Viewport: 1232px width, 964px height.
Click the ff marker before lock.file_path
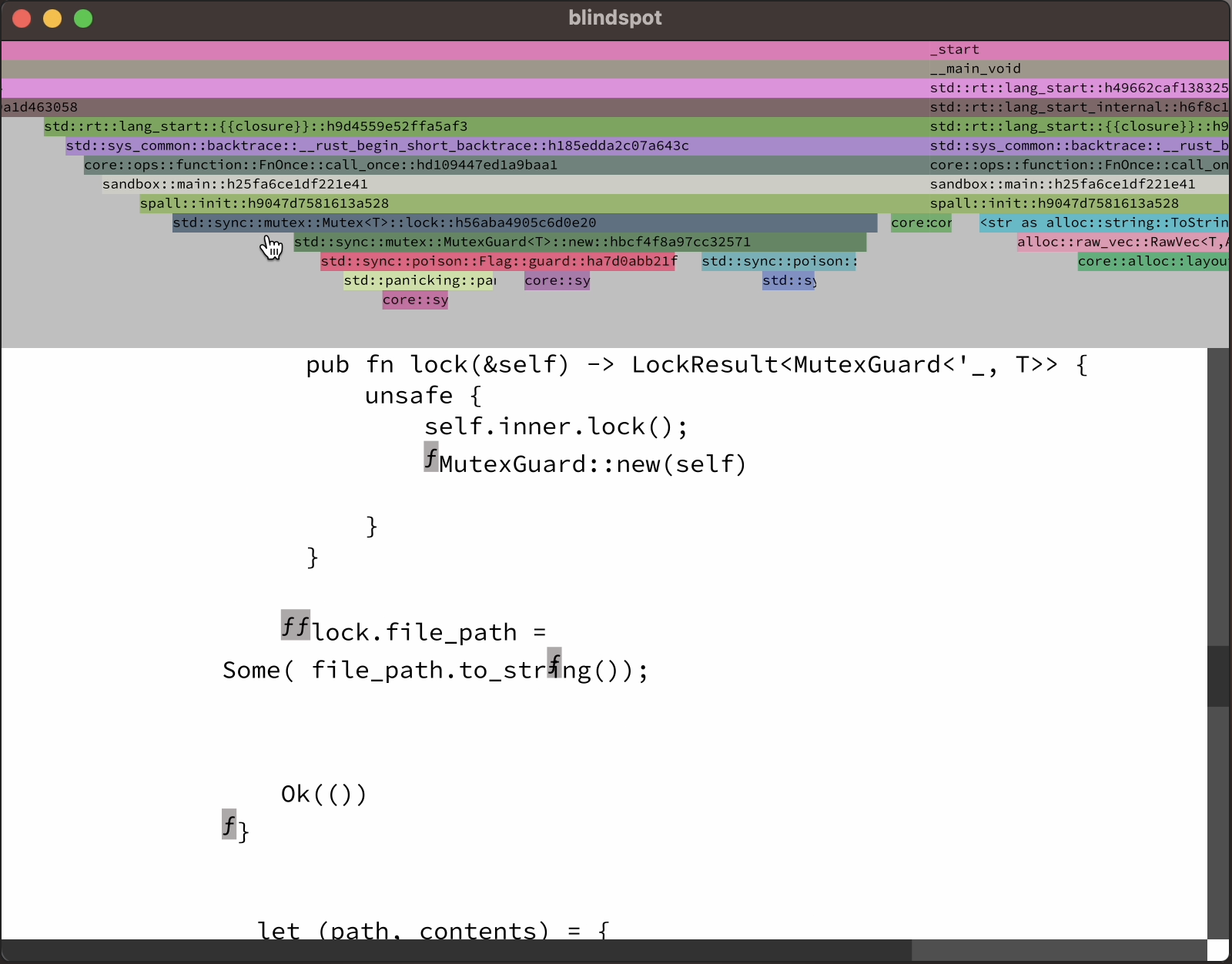pyautogui.click(x=295, y=625)
